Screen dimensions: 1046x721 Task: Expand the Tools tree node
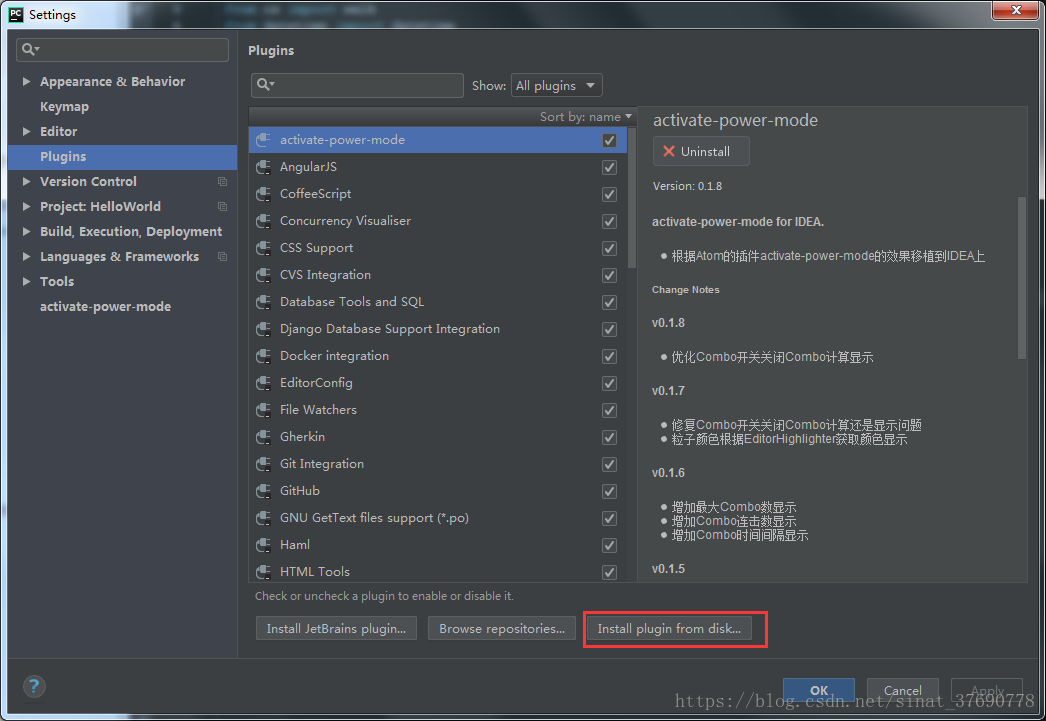tap(26, 281)
